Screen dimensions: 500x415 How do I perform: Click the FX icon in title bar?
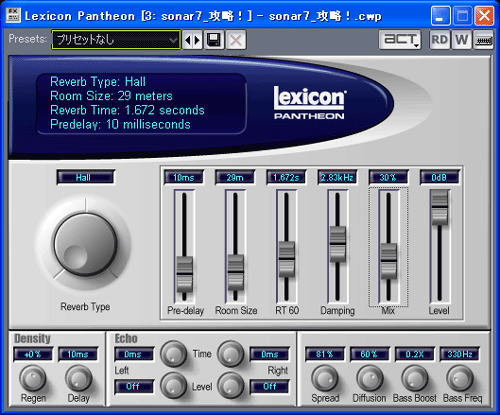[13, 15]
